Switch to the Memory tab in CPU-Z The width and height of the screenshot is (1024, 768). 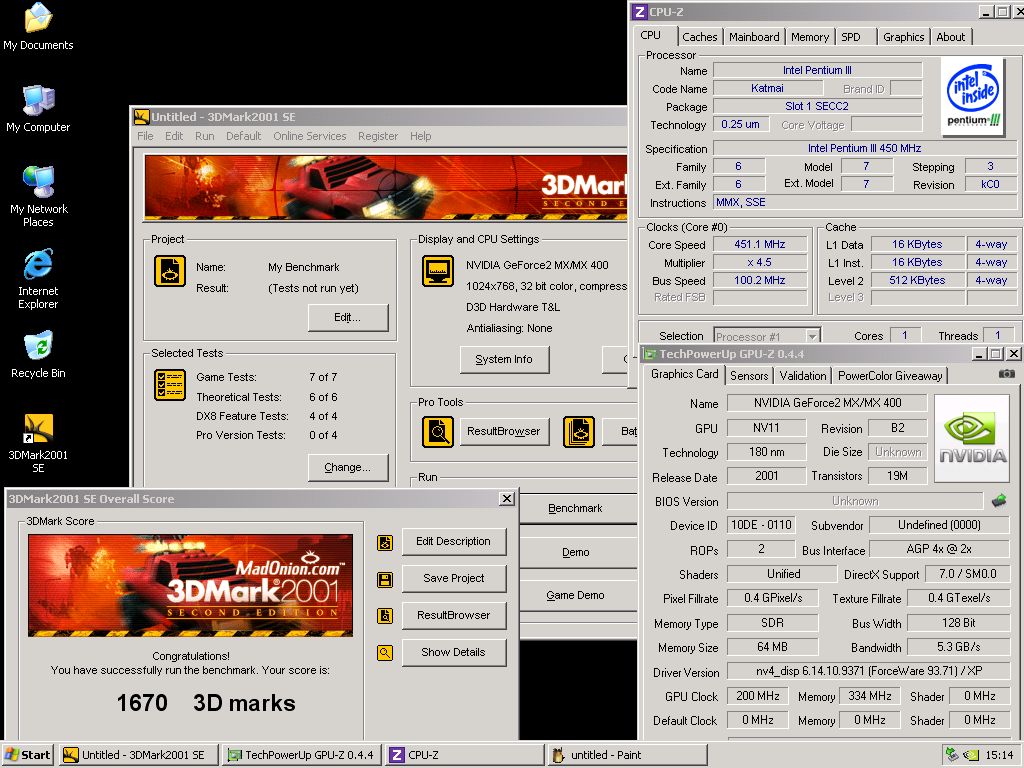pos(810,37)
